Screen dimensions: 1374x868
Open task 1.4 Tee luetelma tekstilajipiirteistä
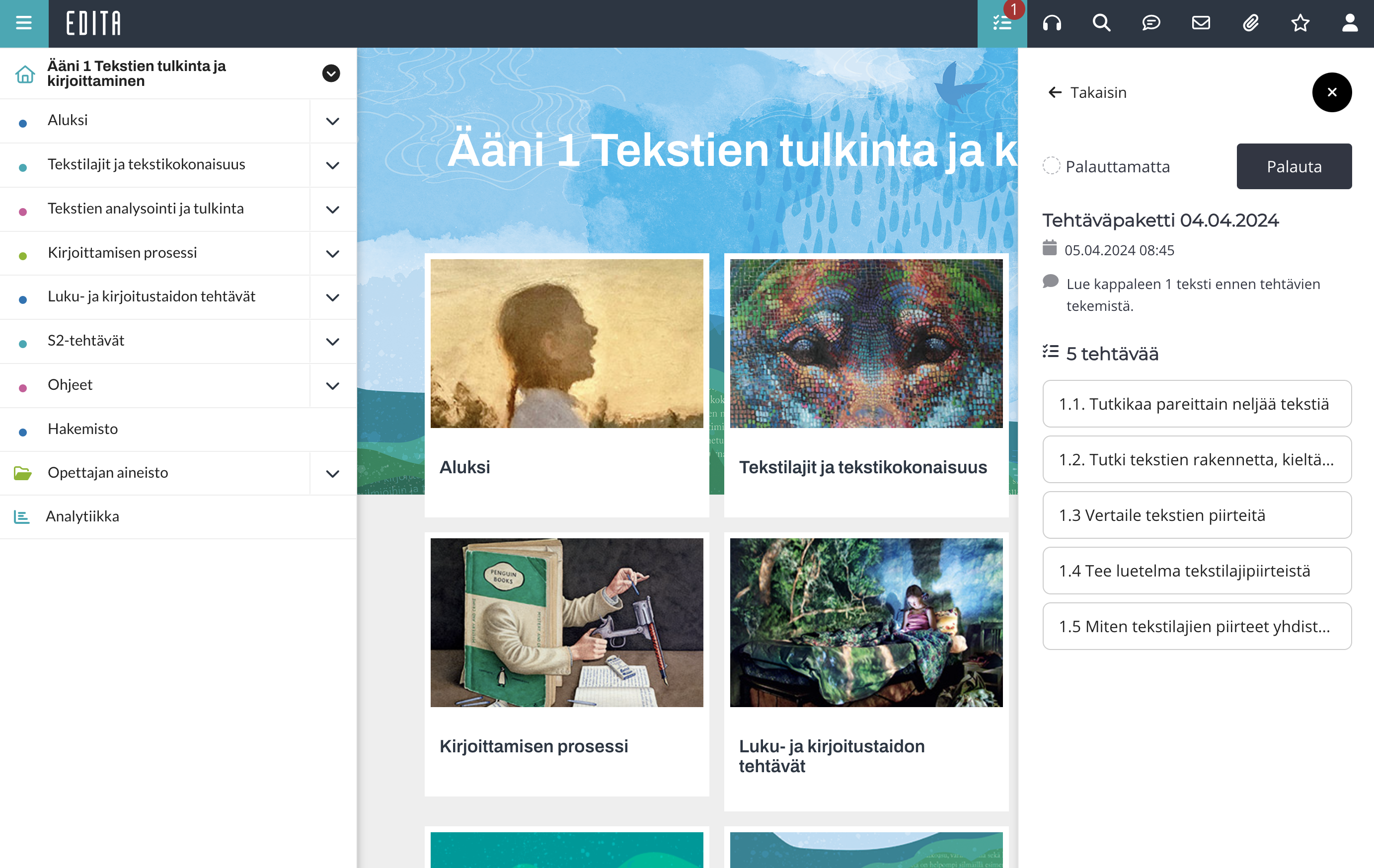coord(1197,570)
